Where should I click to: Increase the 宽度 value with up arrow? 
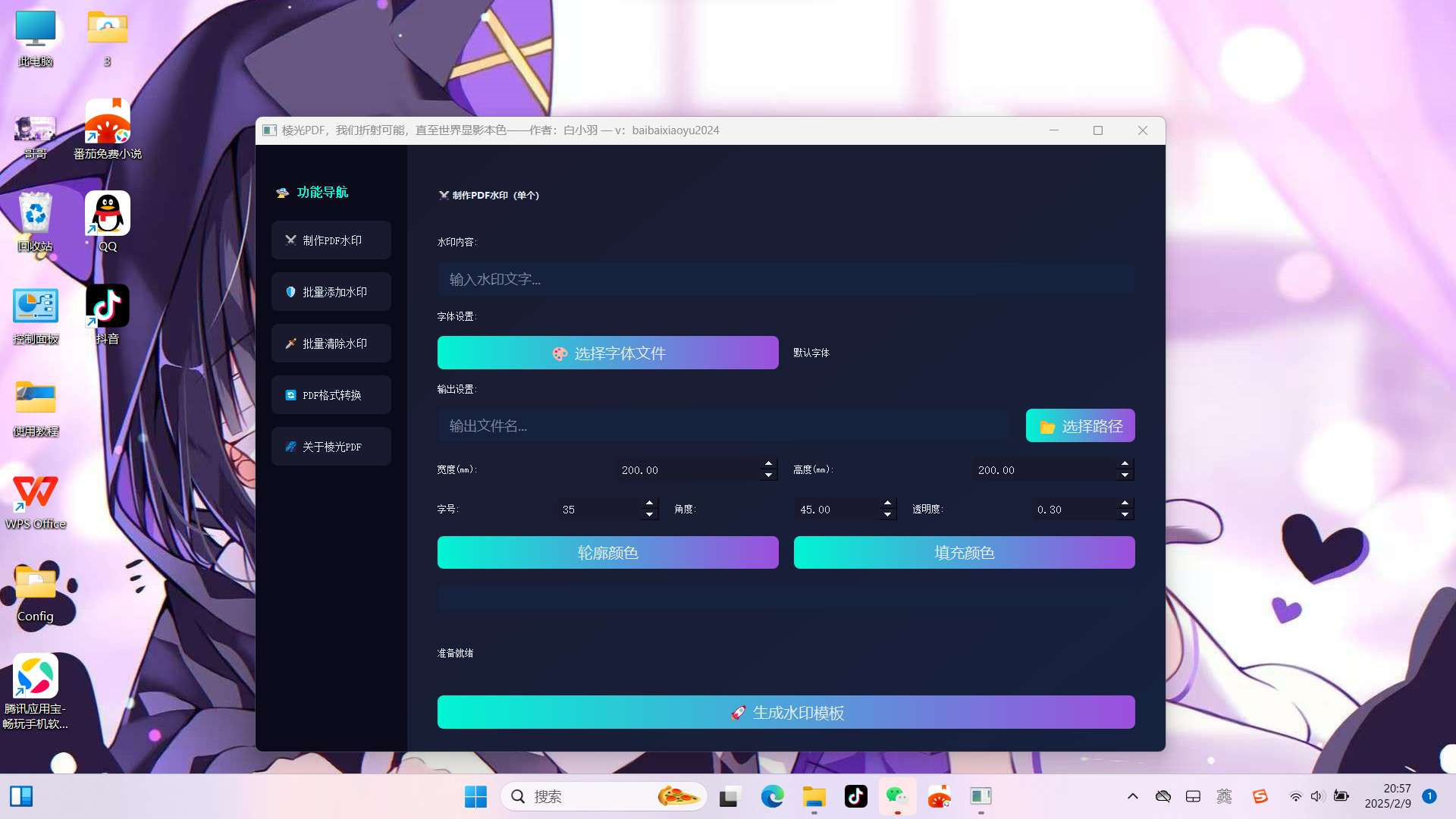[x=768, y=464]
